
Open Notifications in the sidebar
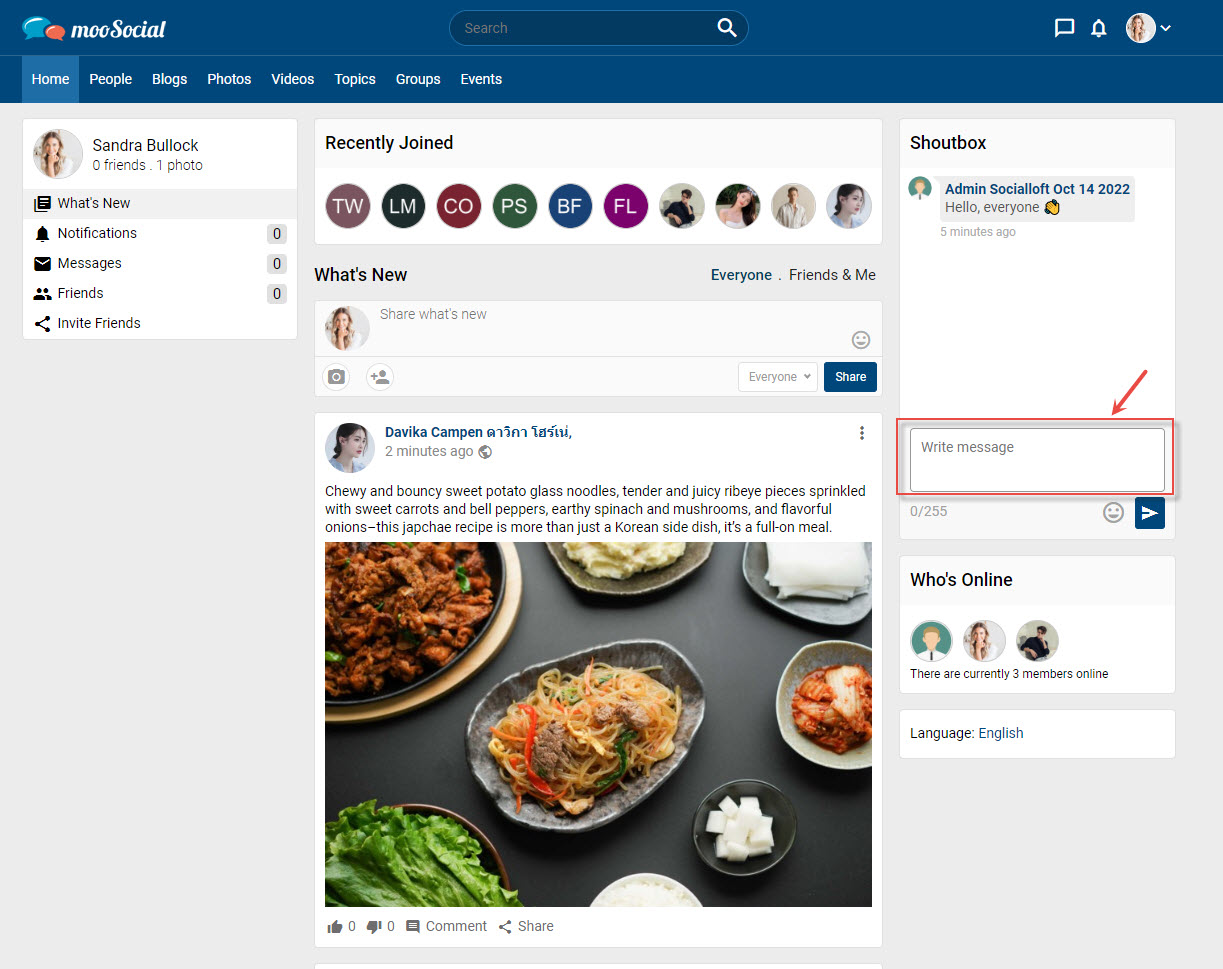click(x=160, y=233)
